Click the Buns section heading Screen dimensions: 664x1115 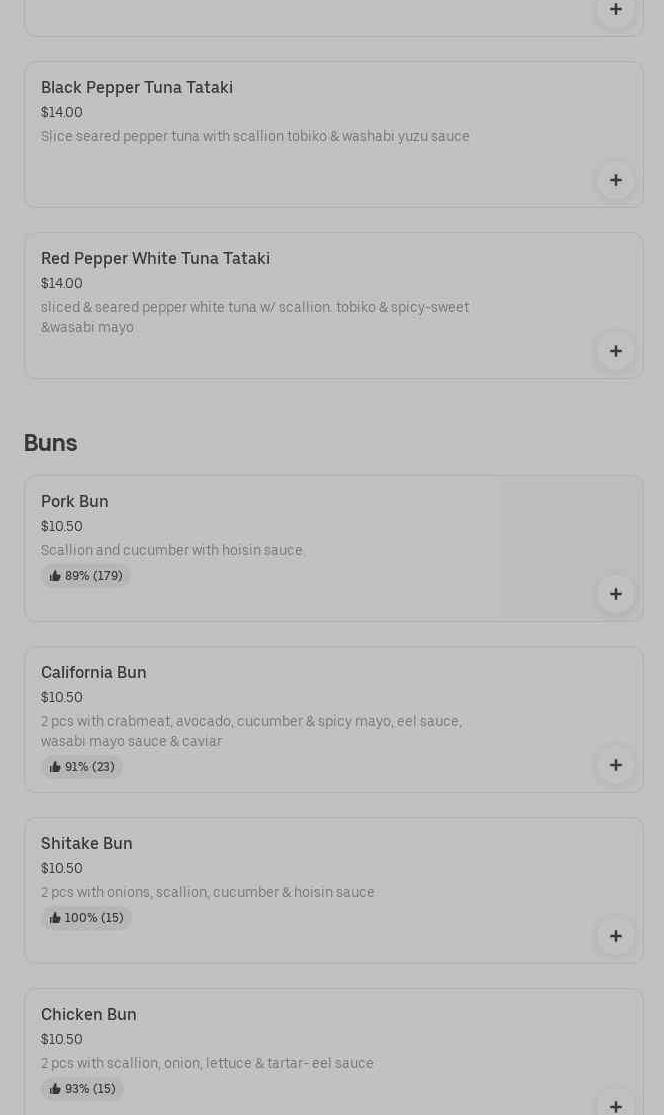51,443
